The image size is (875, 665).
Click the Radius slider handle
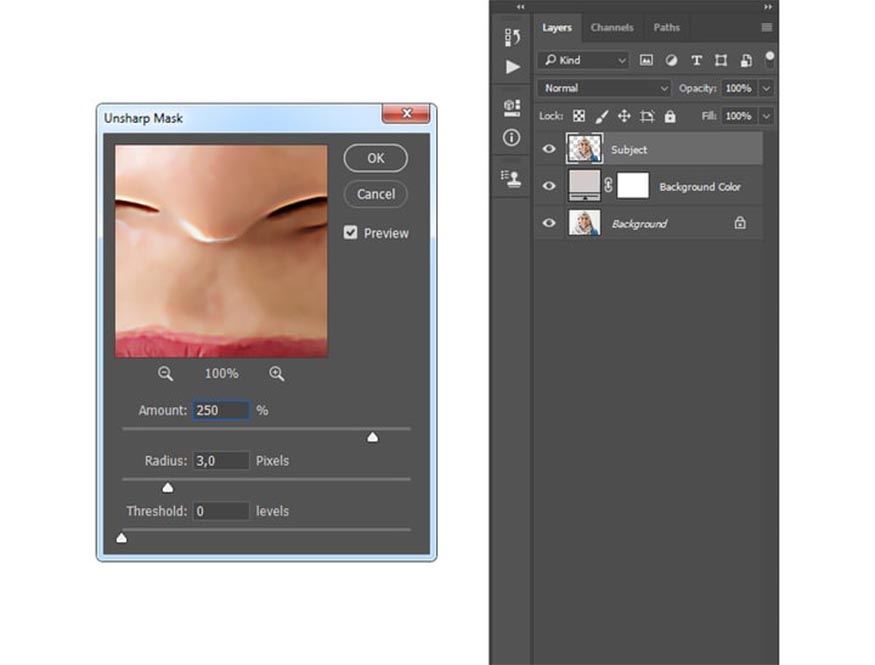(167, 488)
